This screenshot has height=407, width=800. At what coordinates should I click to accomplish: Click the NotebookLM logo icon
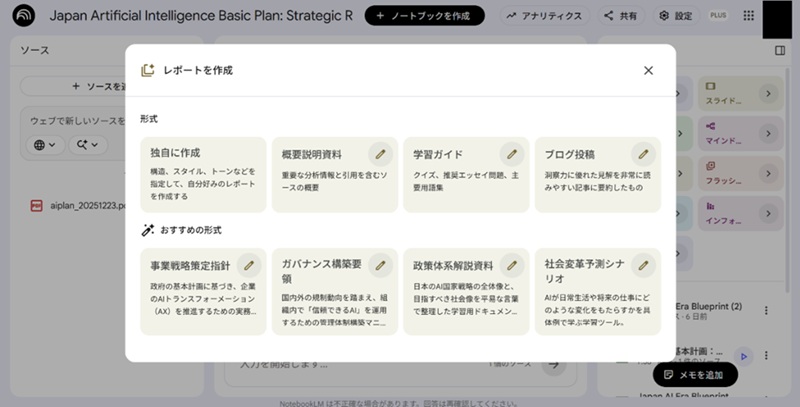[x=23, y=16]
